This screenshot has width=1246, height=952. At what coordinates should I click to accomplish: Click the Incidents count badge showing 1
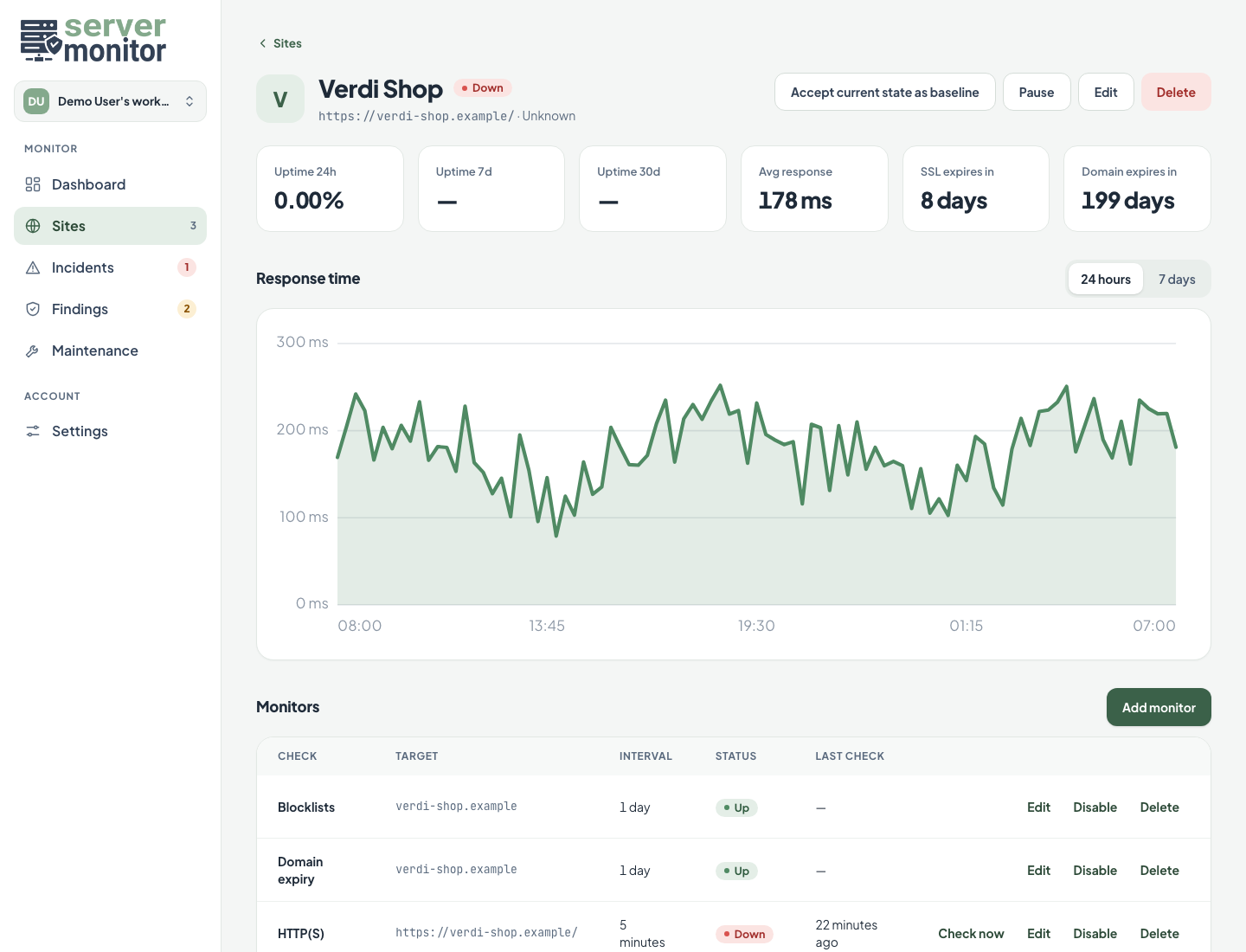click(x=187, y=267)
